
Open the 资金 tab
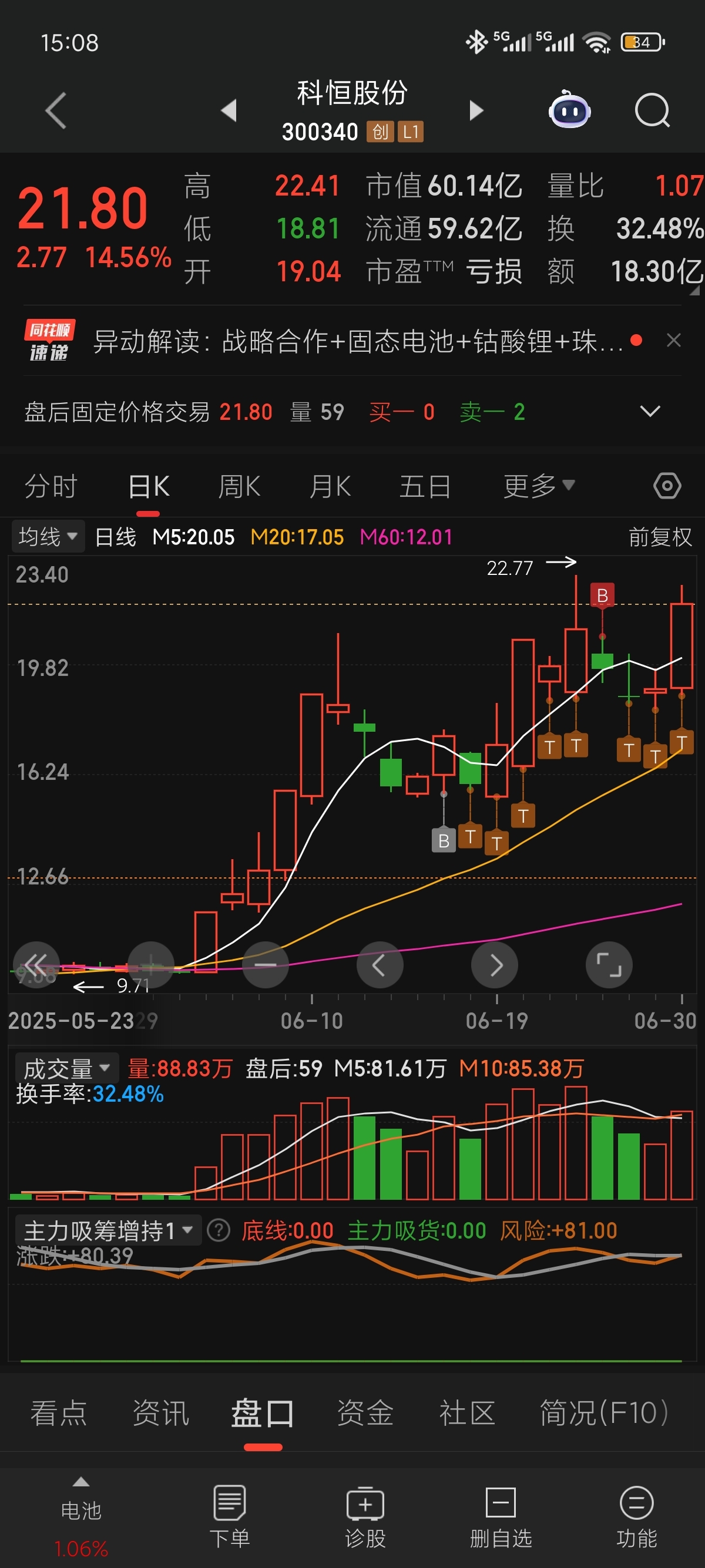pos(365,1413)
